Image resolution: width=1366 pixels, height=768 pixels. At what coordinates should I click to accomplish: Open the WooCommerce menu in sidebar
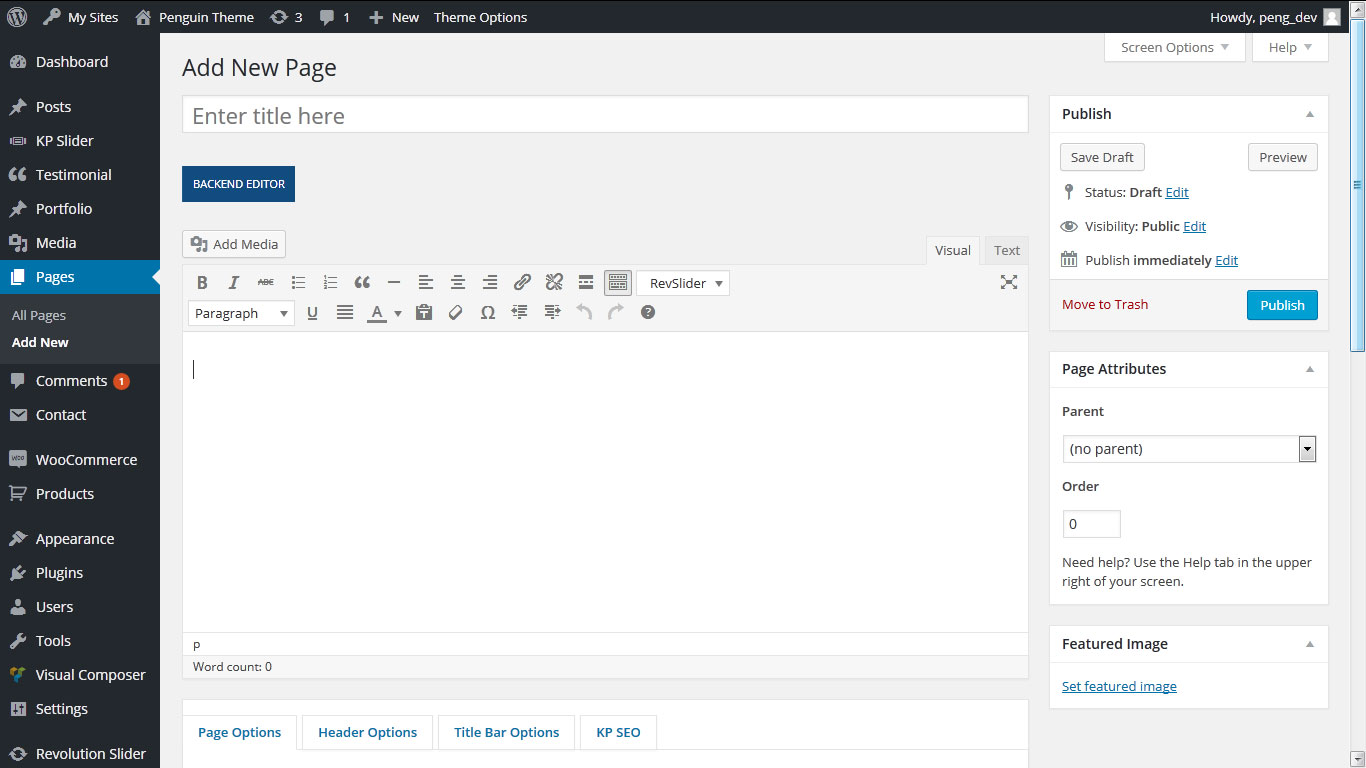86,460
